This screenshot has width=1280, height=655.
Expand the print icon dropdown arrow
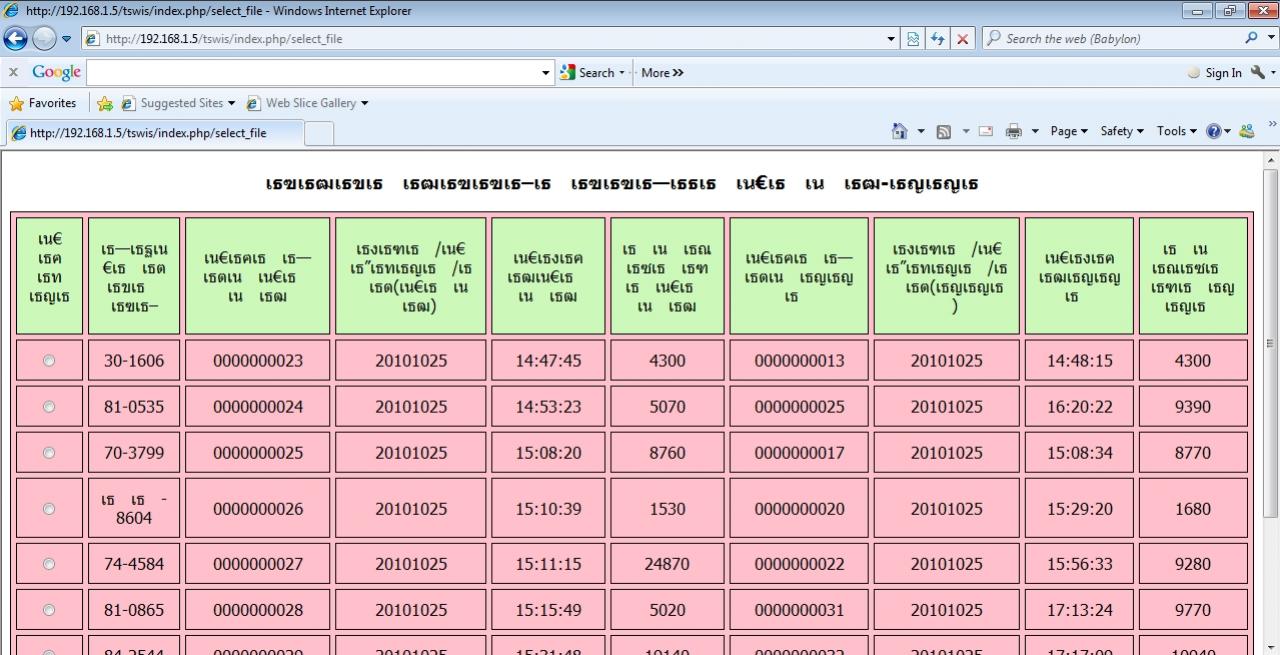point(1035,131)
